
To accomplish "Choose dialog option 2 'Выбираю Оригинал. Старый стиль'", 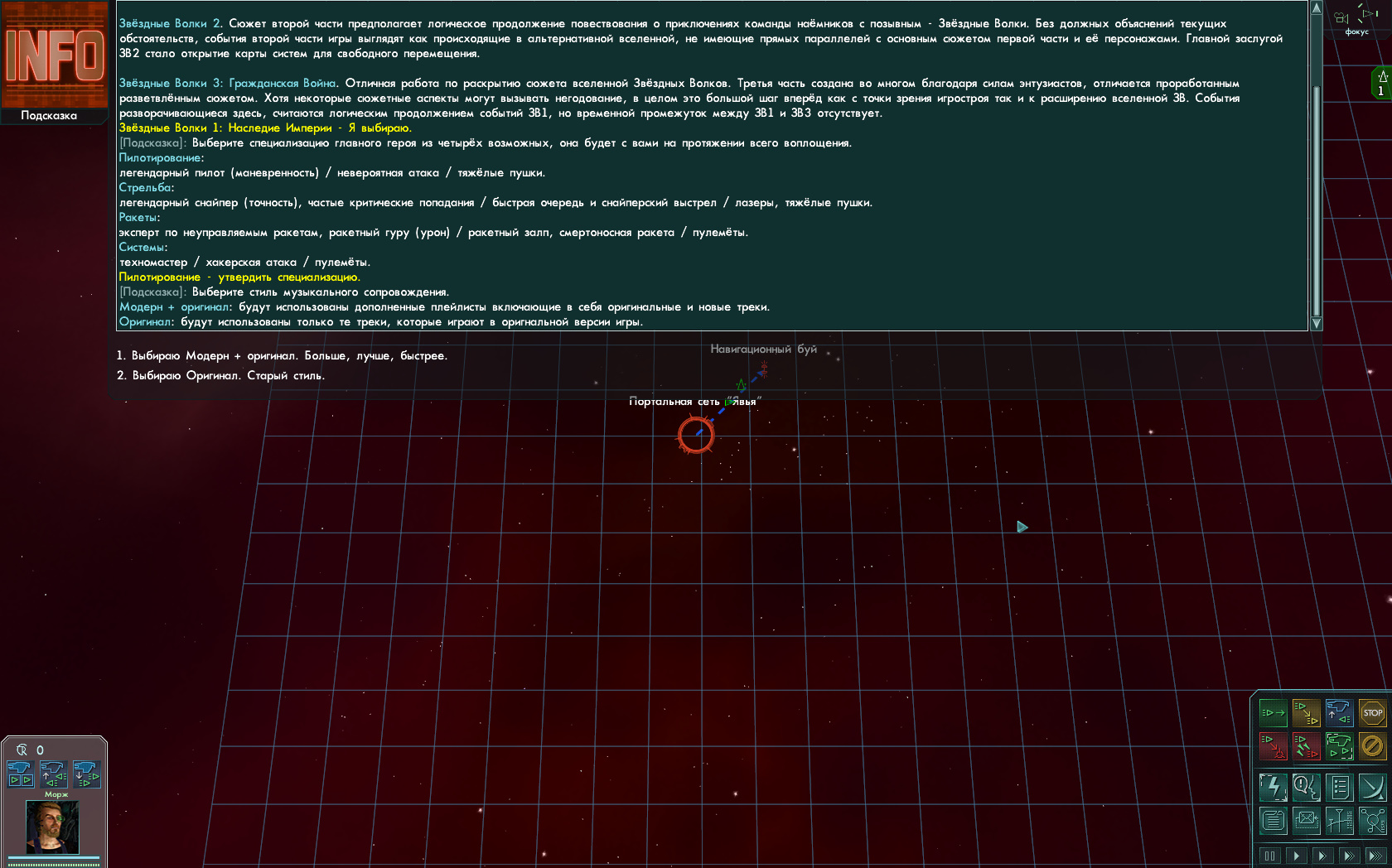I will [x=220, y=376].
